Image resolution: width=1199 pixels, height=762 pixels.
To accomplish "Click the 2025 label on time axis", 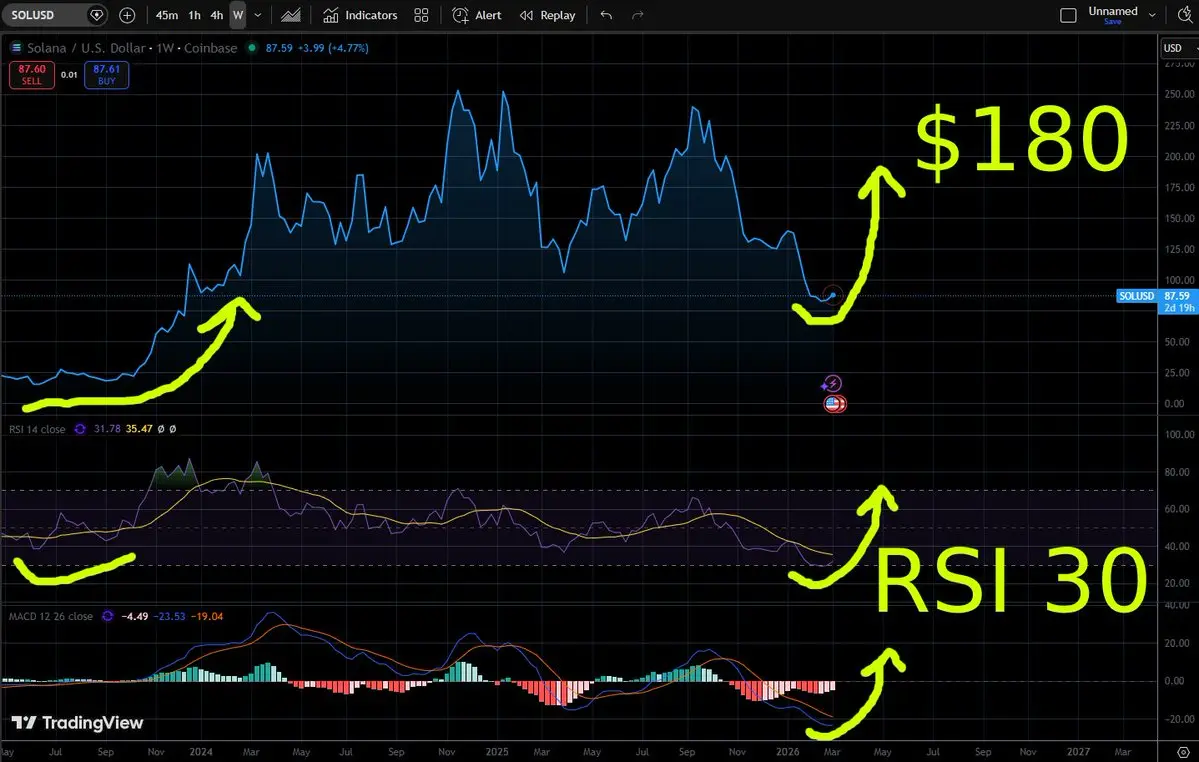I will (497, 751).
